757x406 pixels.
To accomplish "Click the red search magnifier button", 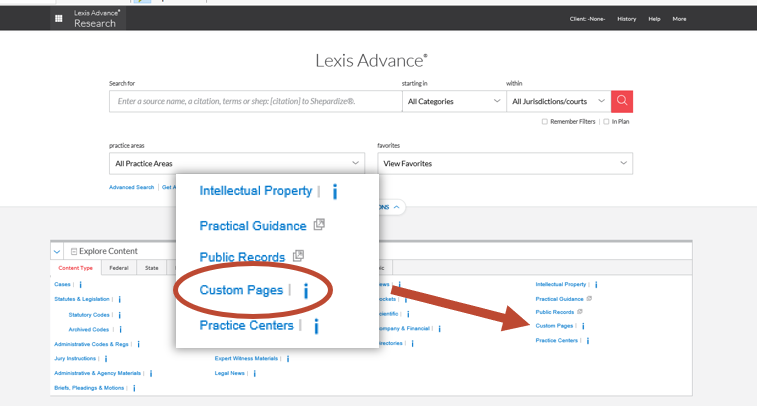I will pyautogui.click(x=622, y=101).
